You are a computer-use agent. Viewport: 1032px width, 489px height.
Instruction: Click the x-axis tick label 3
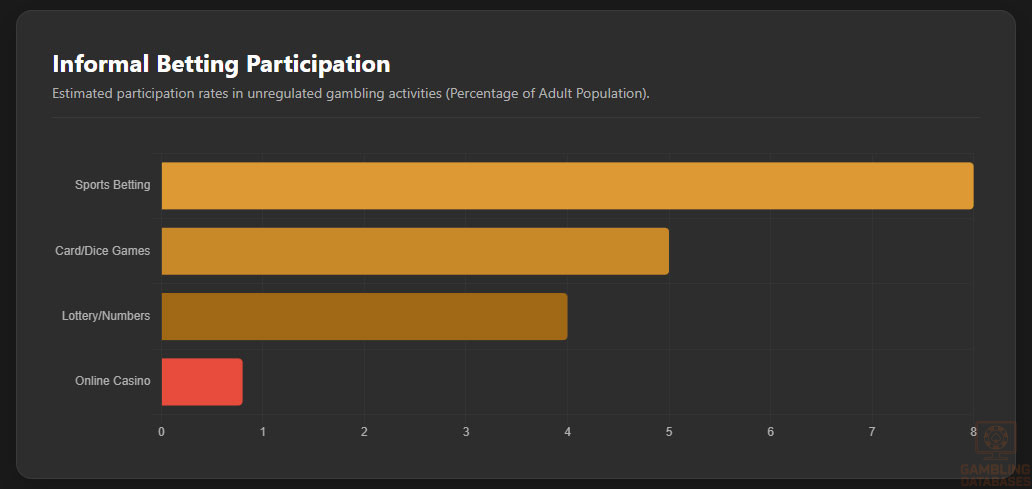[x=466, y=432]
